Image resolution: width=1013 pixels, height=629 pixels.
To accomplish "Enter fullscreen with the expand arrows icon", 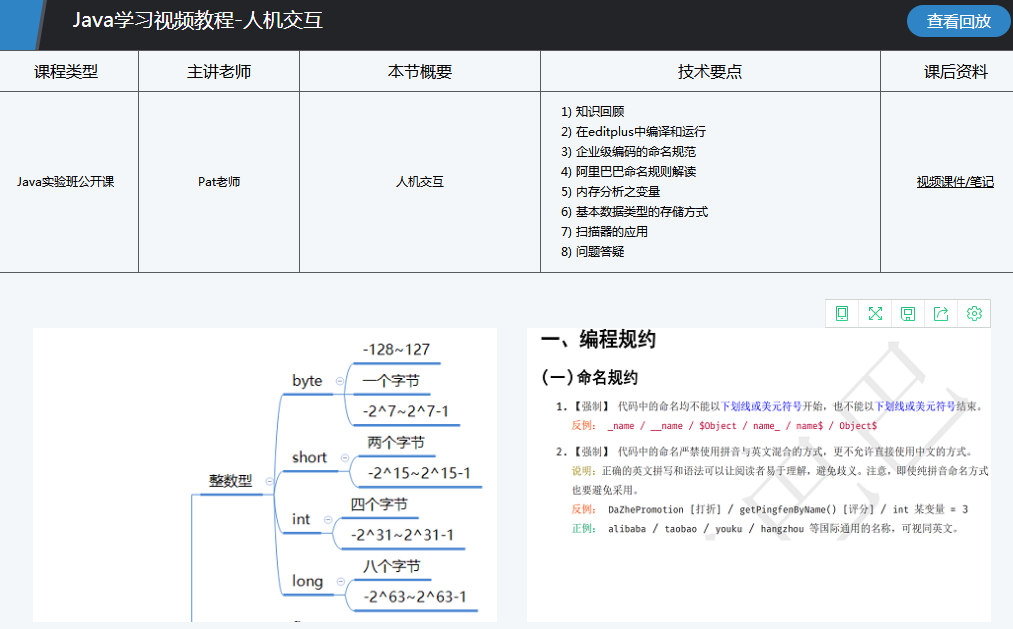I will (x=875, y=314).
